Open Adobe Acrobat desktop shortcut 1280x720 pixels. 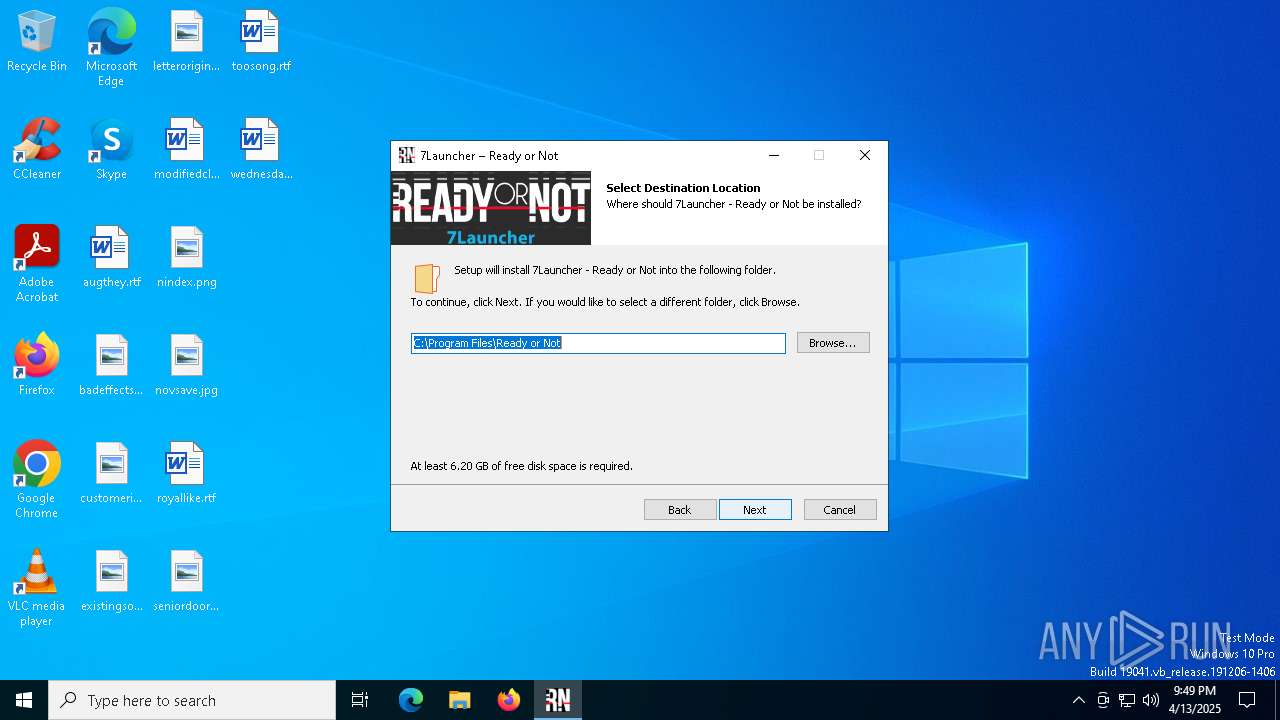coord(37,264)
